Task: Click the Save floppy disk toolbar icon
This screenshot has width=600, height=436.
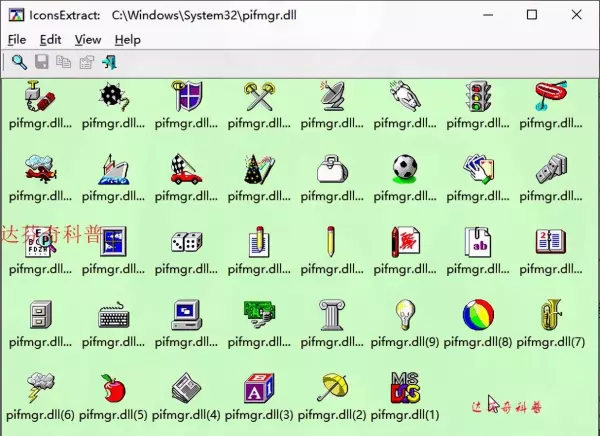Action: point(42,62)
